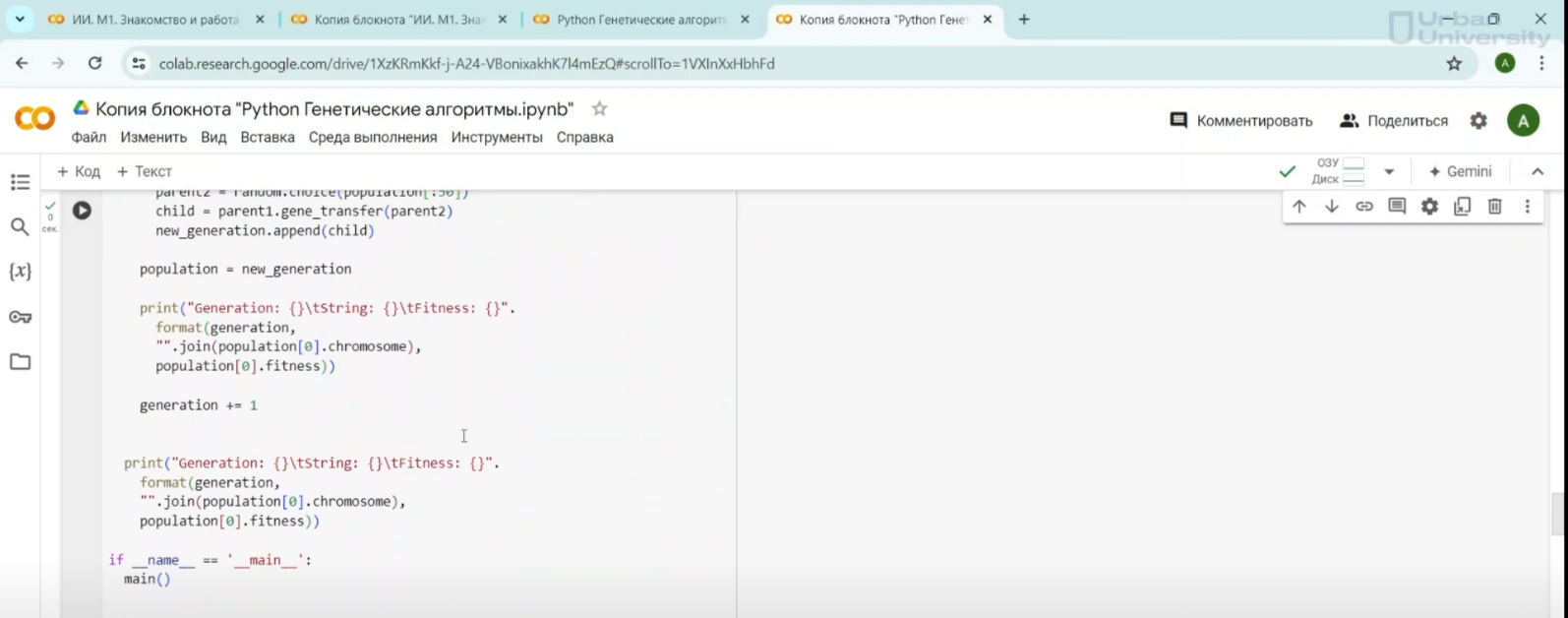
Task: Click the Поделиться share button
Action: (x=1394, y=121)
